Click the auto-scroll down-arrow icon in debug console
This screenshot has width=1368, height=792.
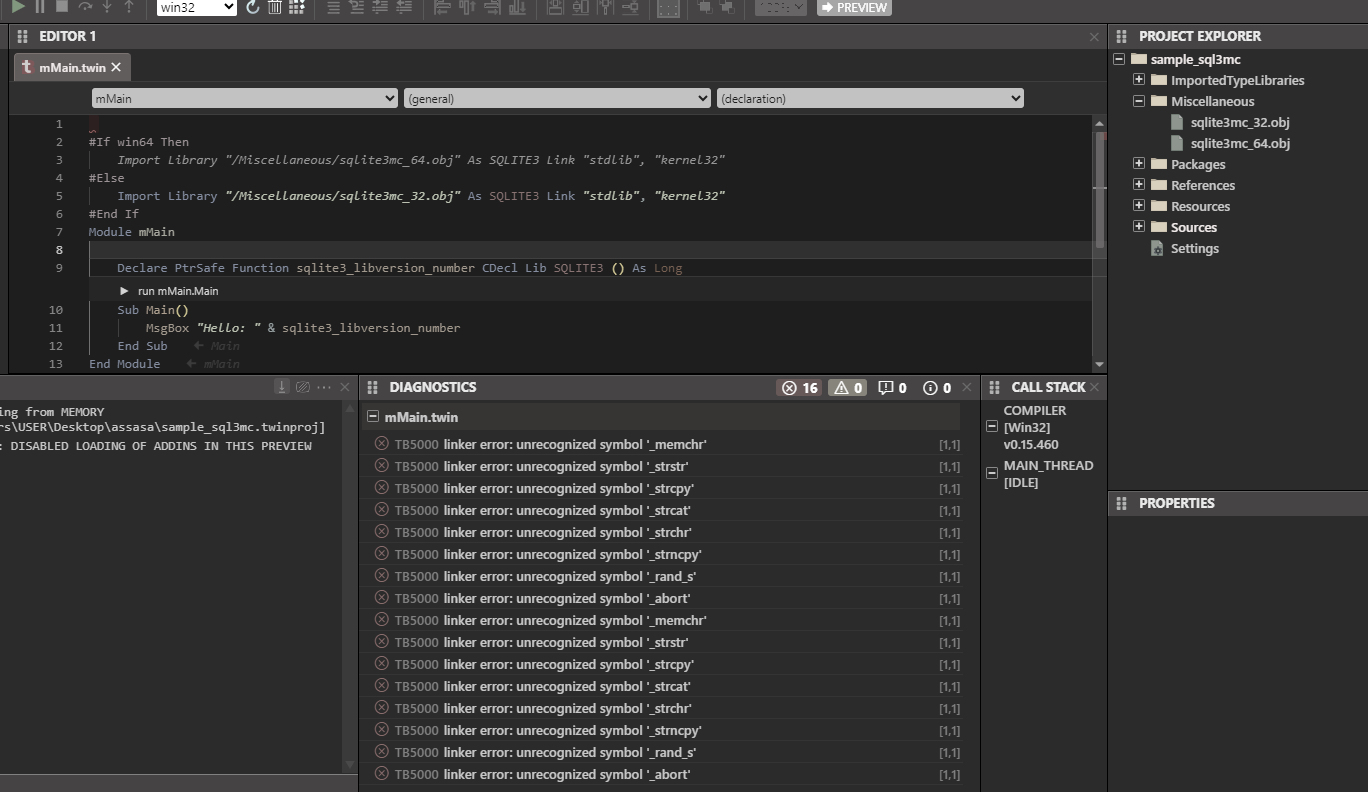283,387
